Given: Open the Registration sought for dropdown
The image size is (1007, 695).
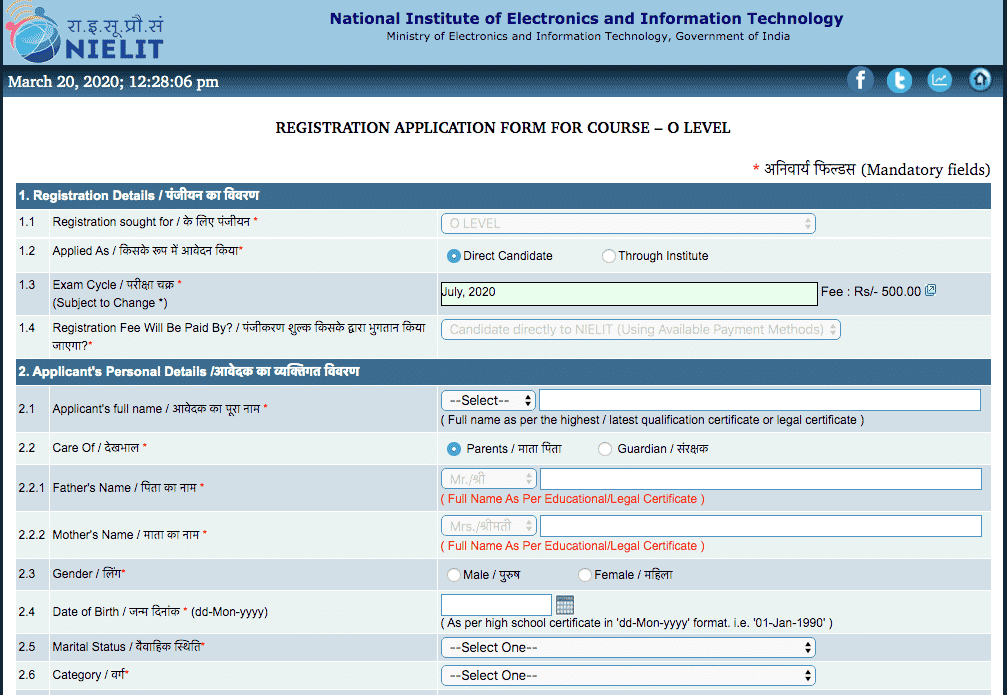Looking at the screenshot, I should pyautogui.click(x=628, y=223).
